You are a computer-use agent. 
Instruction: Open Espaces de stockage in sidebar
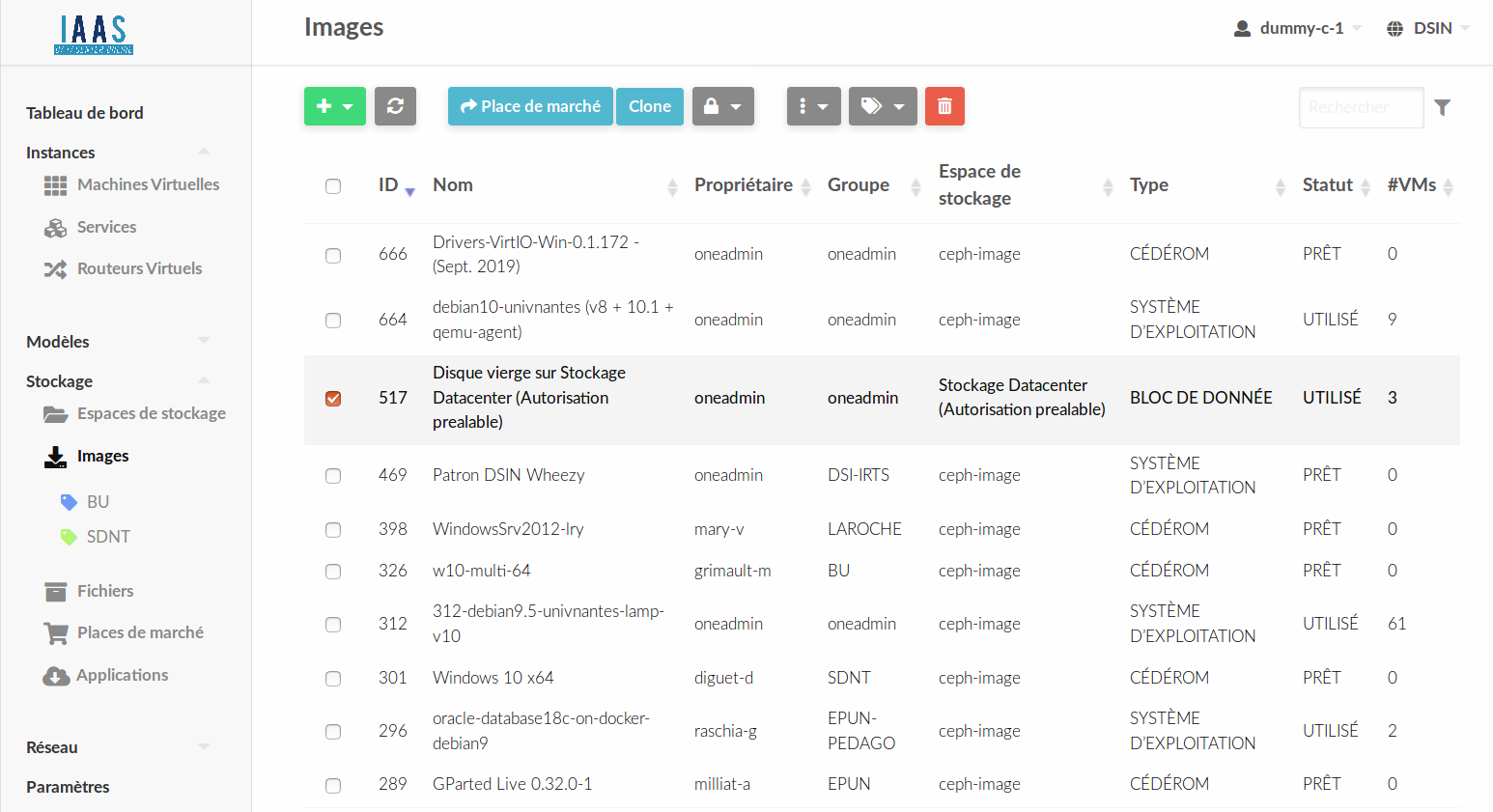151,413
